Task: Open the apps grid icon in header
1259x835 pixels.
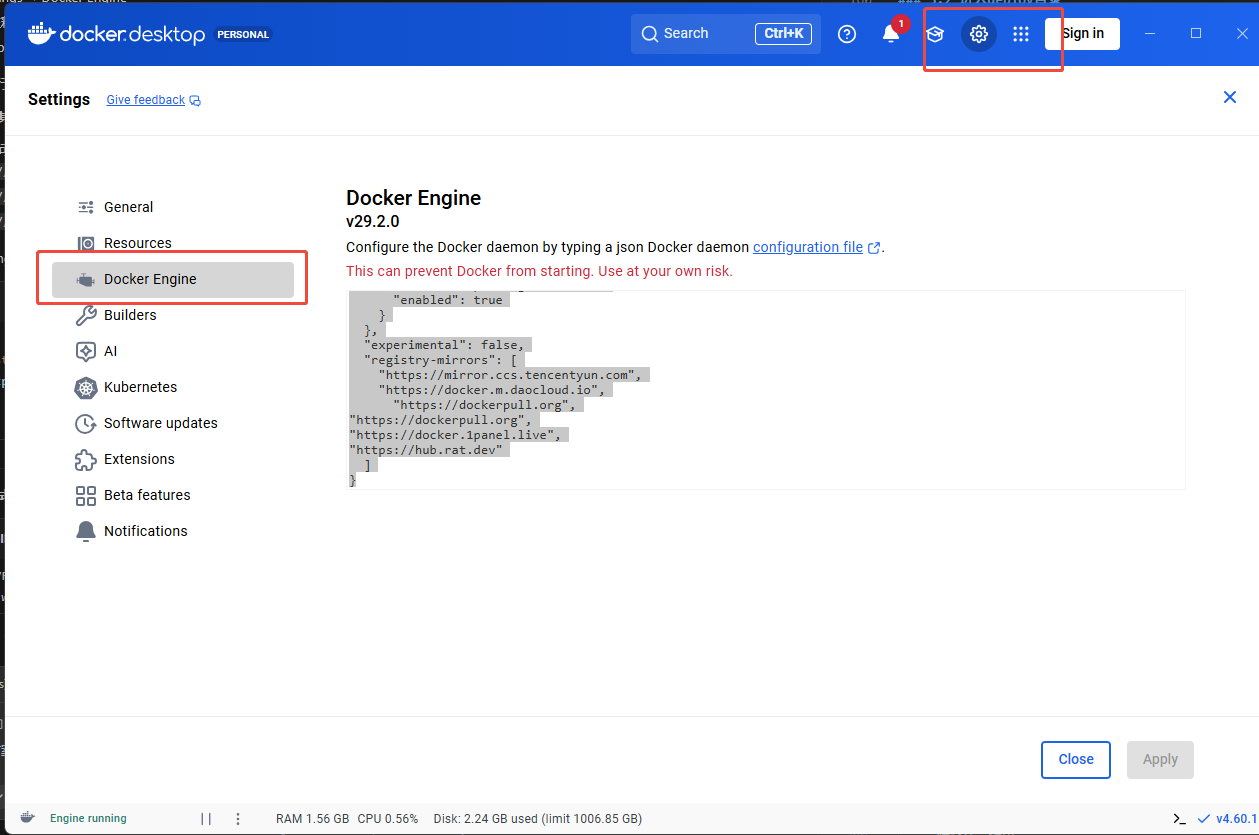Action: [1021, 34]
